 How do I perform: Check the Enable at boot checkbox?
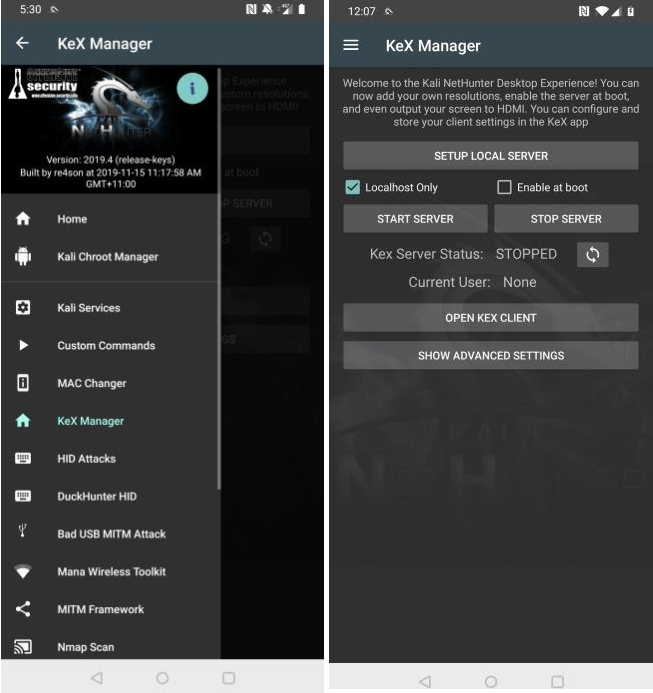coord(504,187)
